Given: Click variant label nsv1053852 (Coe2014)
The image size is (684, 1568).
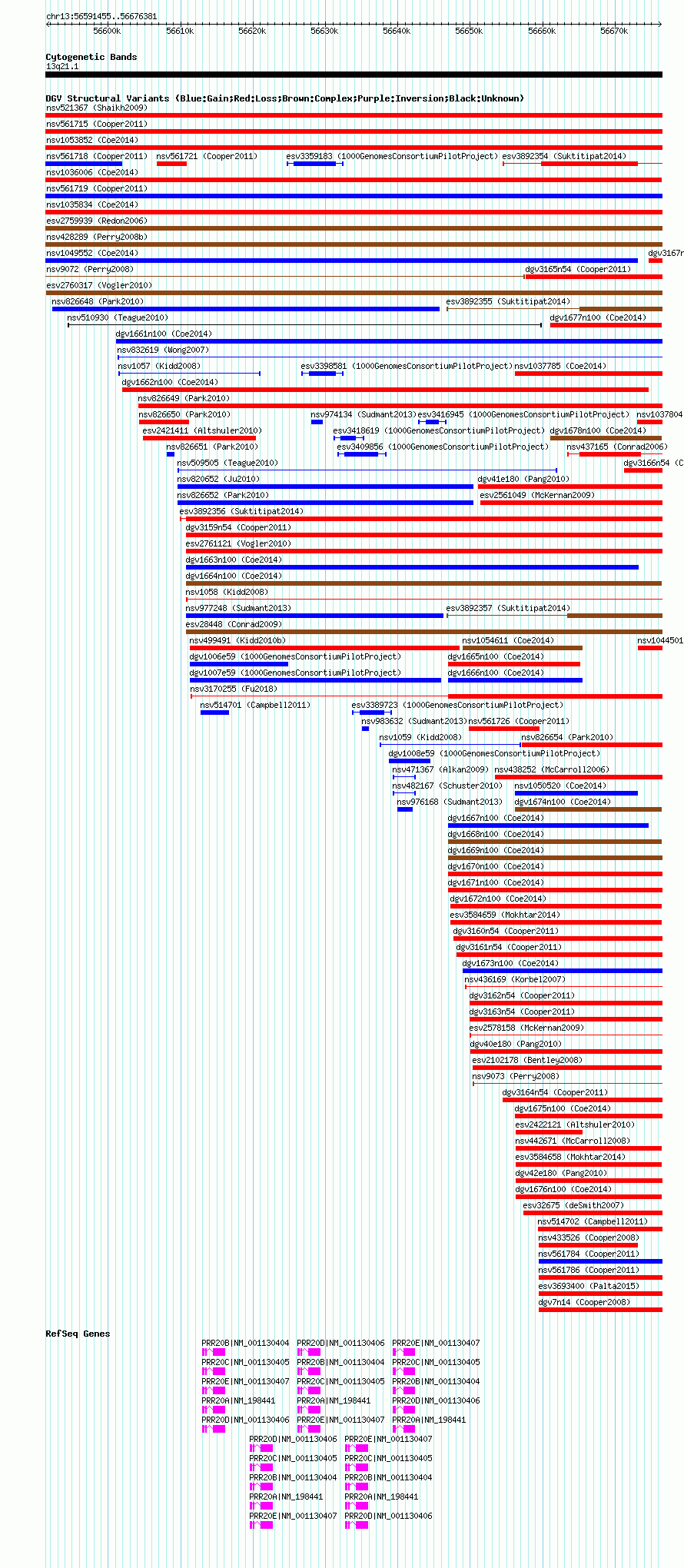Looking at the screenshot, I should (x=92, y=140).
